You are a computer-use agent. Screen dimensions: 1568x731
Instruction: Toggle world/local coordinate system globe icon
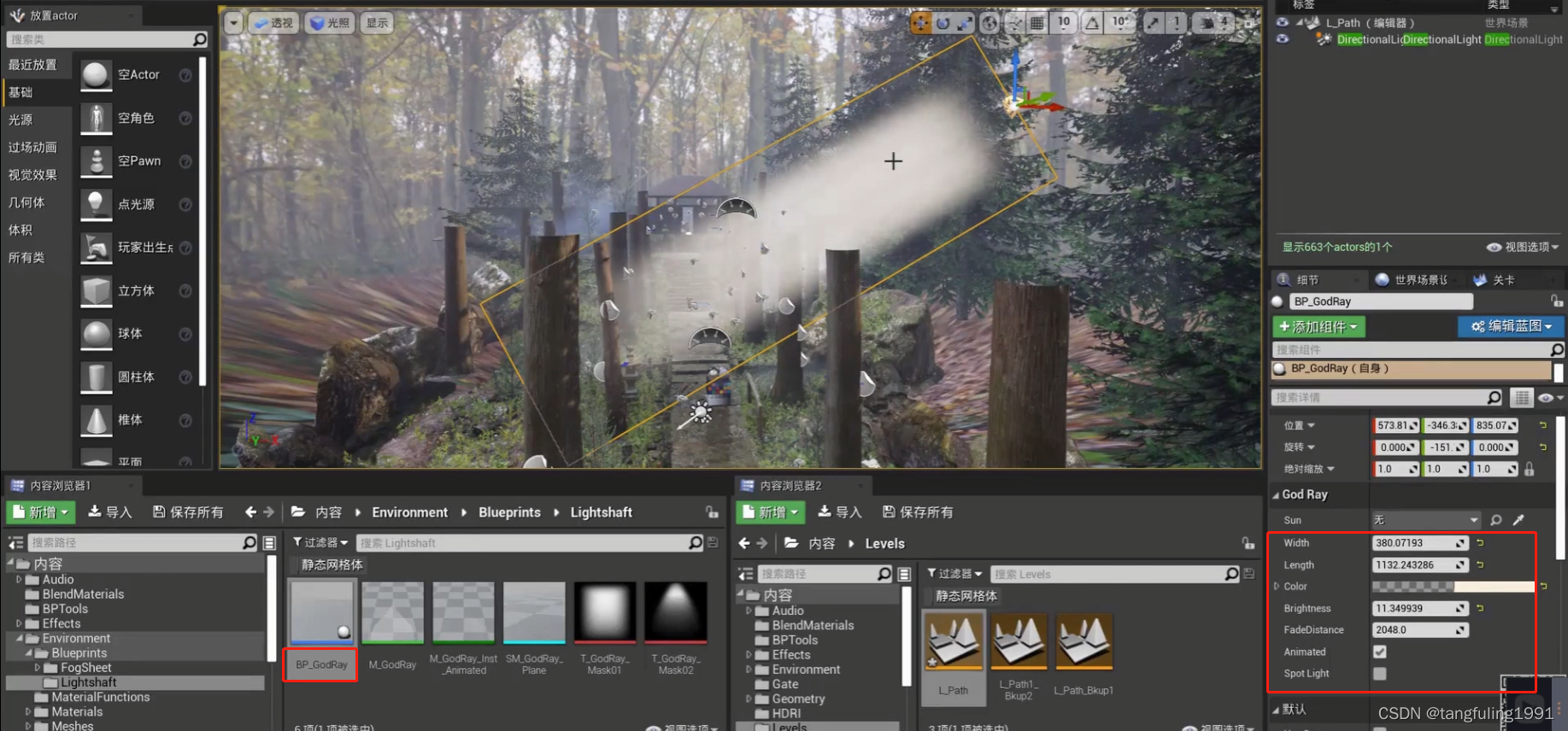coord(990,23)
